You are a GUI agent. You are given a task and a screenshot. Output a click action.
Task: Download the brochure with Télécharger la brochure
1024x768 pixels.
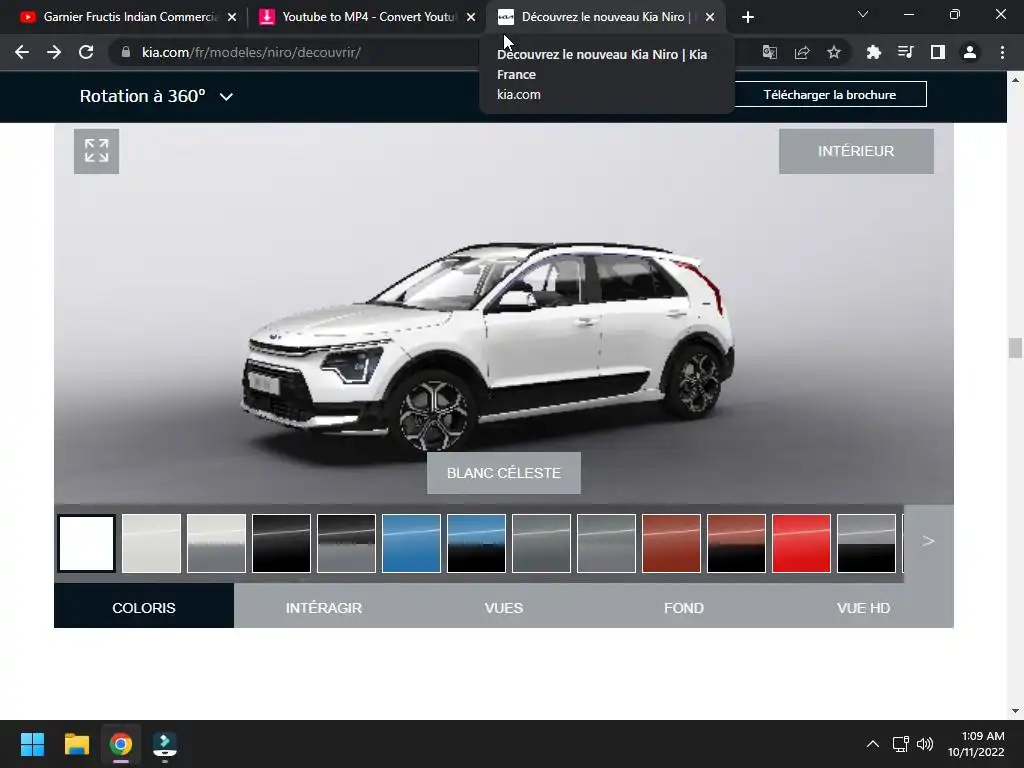pyautogui.click(x=829, y=95)
